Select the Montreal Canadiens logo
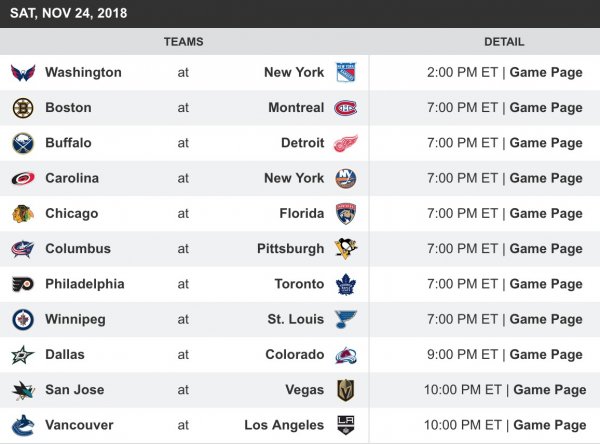 [x=346, y=108]
